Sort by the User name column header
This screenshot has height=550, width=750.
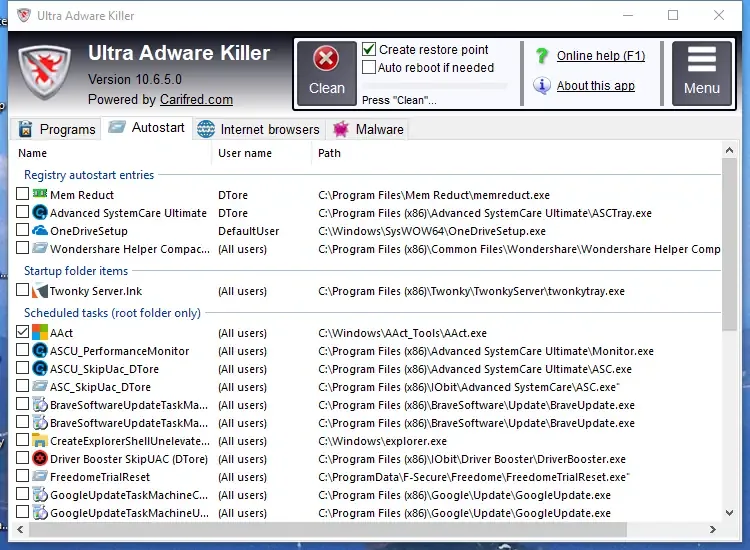coord(245,153)
